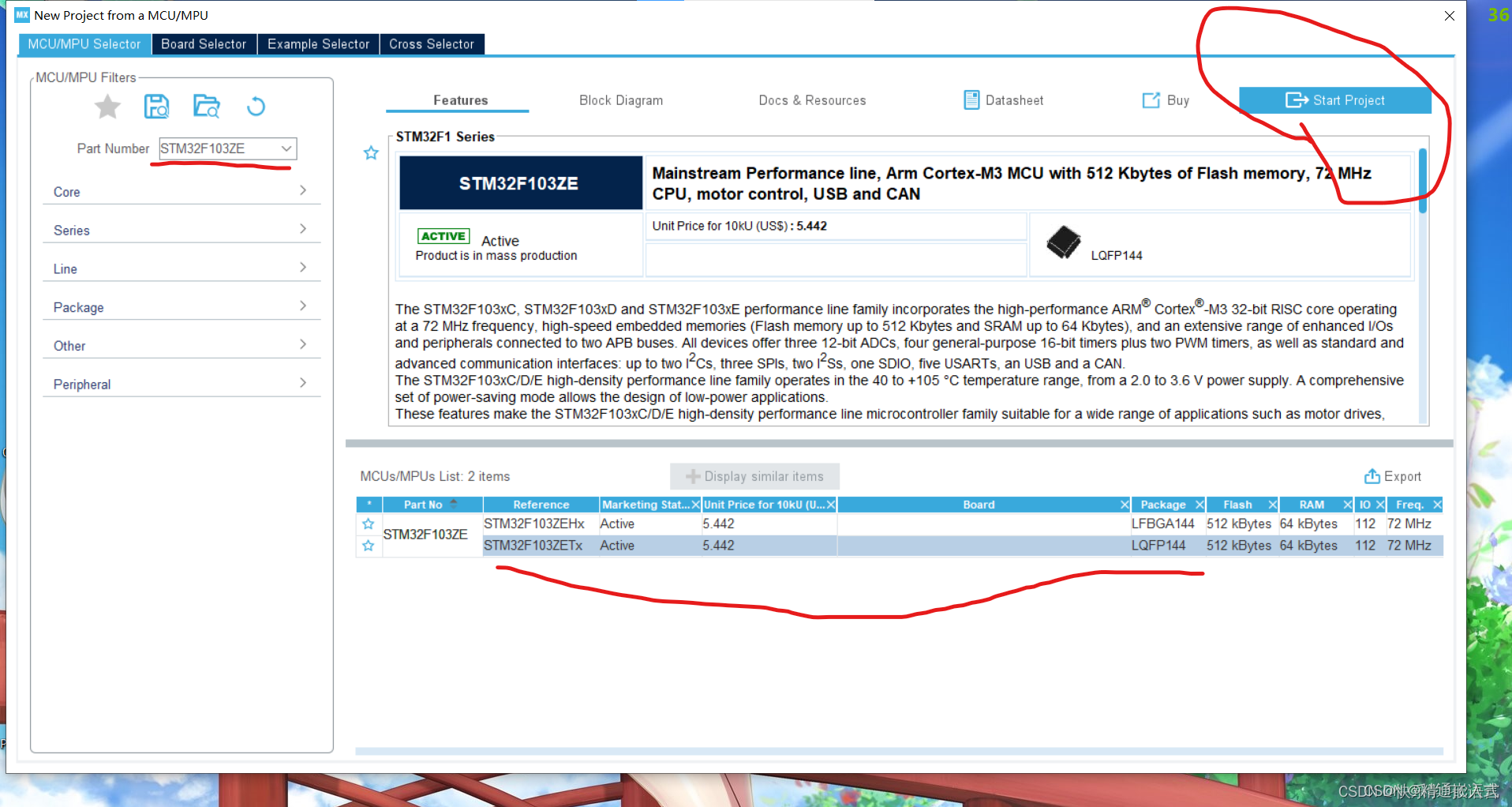
Task: Click the scrollbar of the description panel
Action: point(1423,182)
